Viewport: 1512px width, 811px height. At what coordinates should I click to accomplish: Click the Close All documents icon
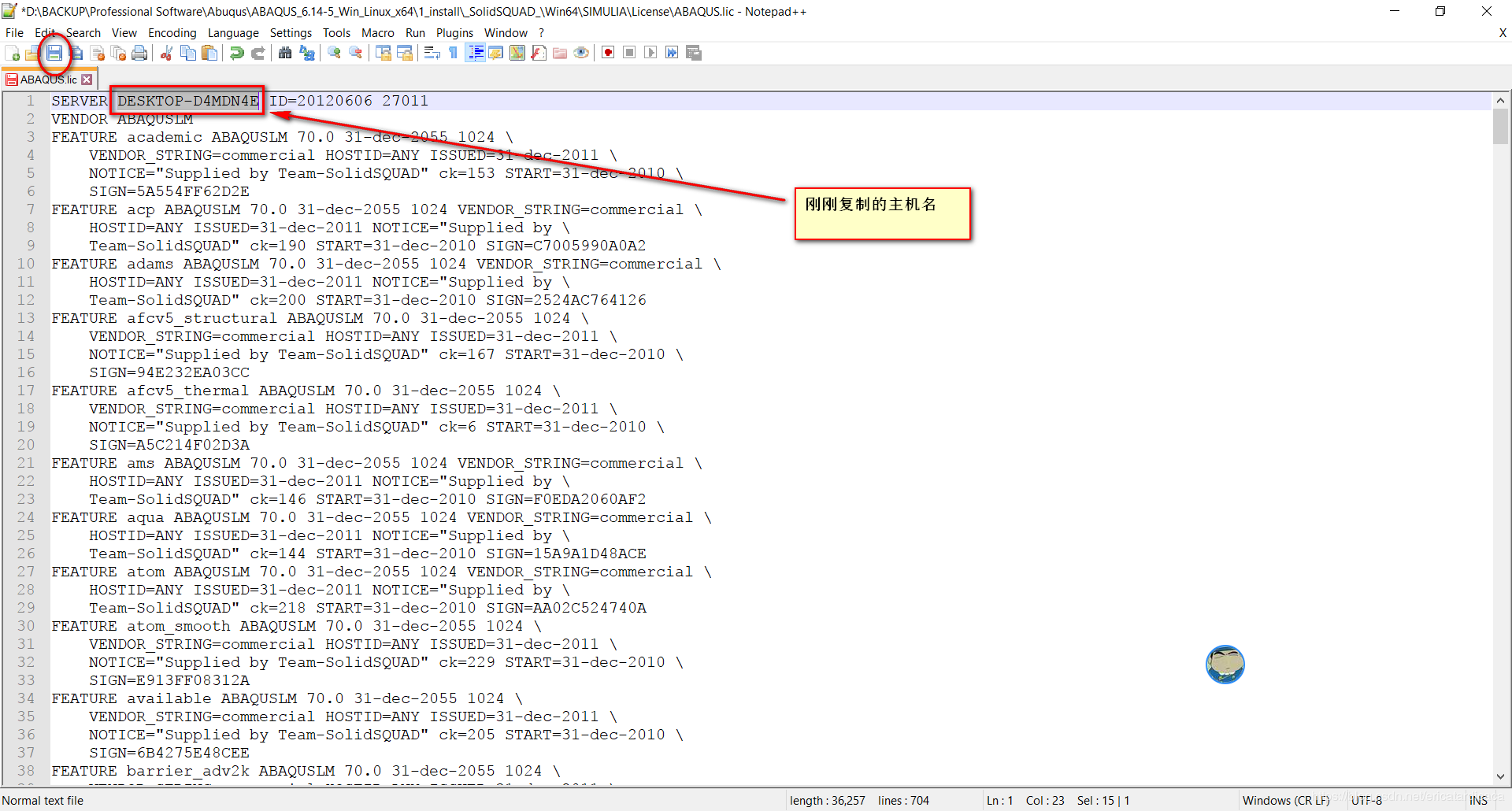(x=119, y=53)
